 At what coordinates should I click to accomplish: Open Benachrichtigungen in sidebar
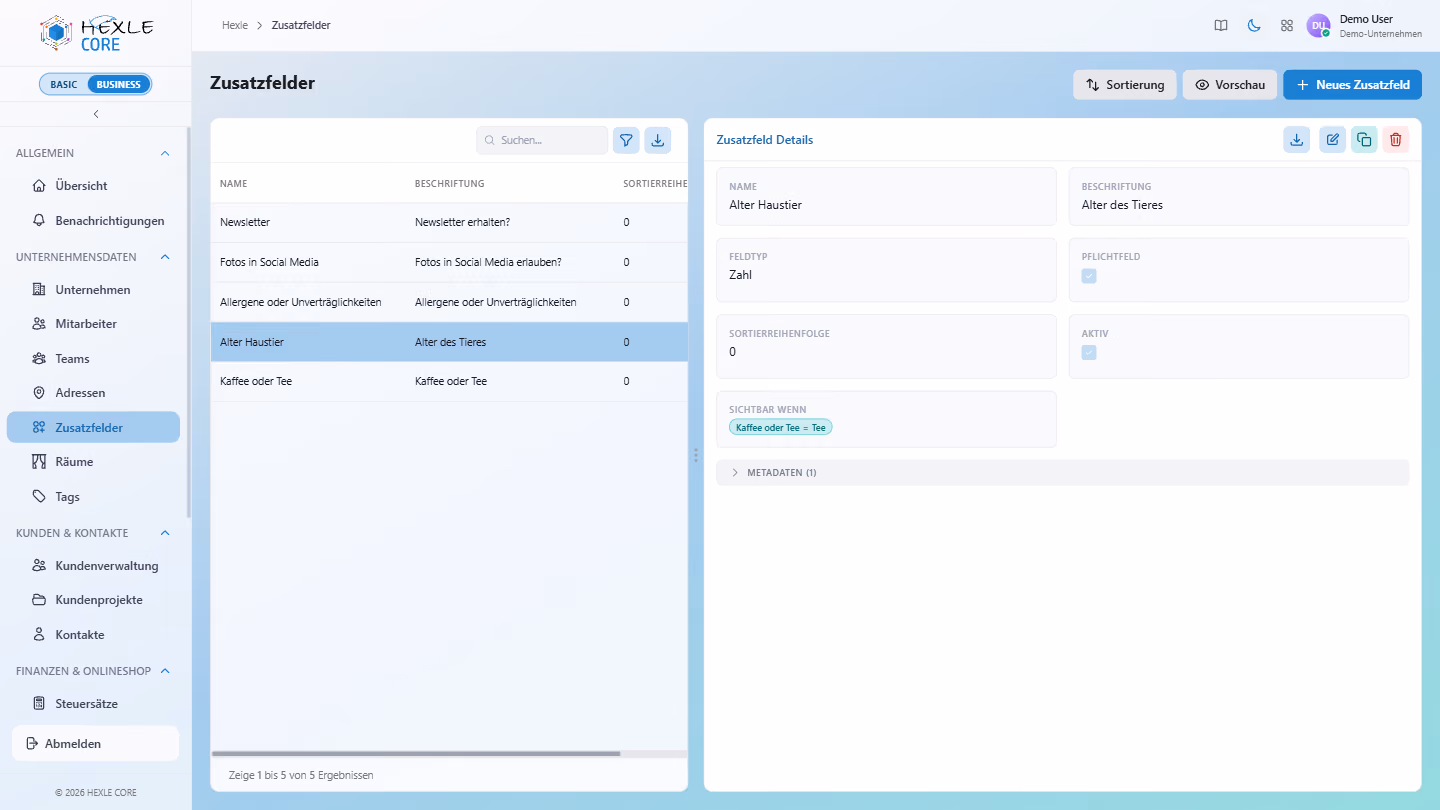pyautogui.click(x=93, y=221)
